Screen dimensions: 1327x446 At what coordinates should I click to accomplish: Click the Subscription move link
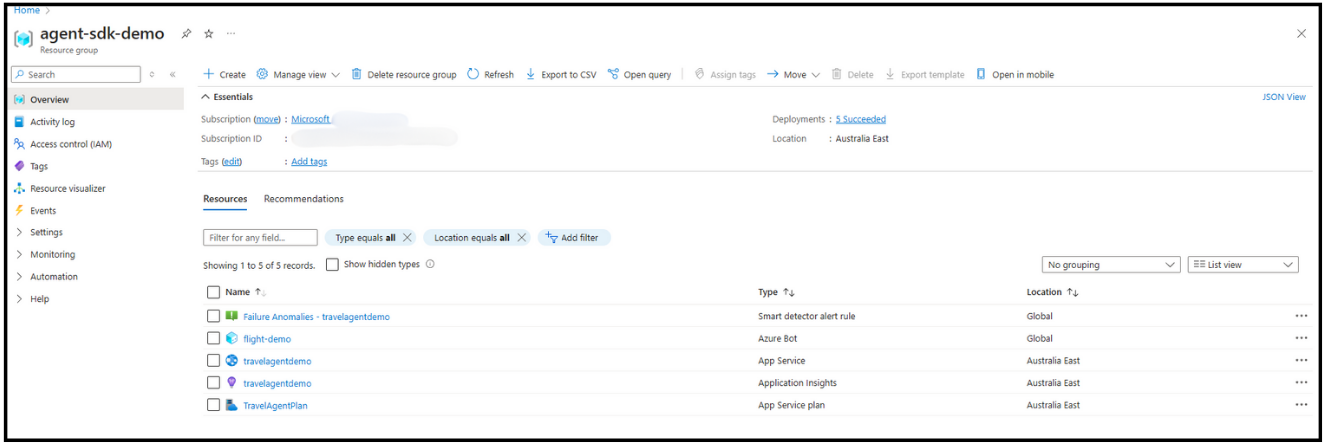pyautogui.click(x=267, y=119)
